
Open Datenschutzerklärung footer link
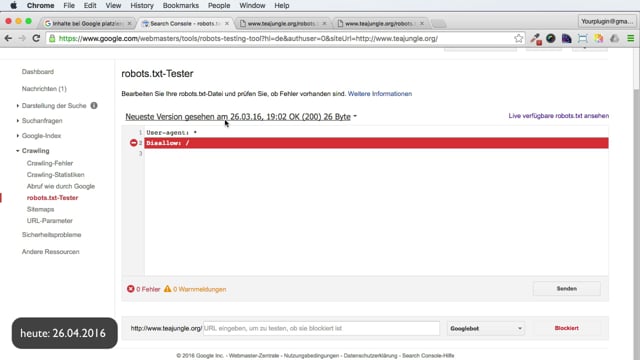370,356
